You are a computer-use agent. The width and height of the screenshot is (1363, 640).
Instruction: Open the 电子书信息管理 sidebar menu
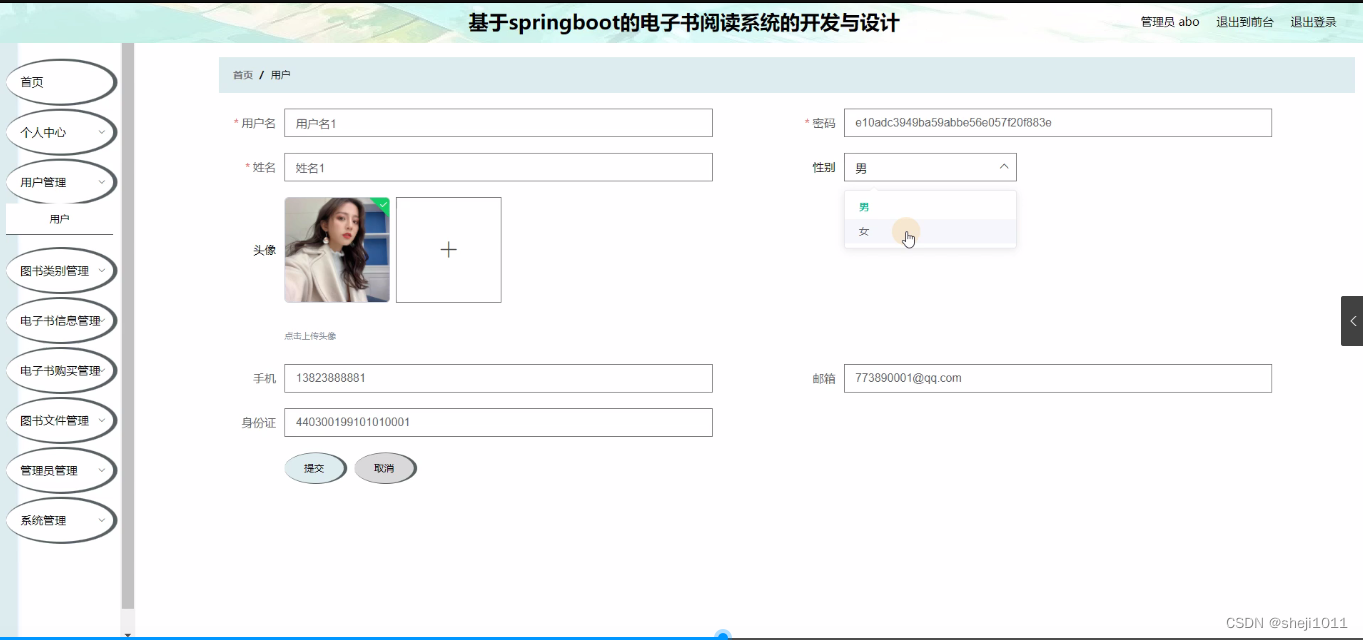[61, 320]
